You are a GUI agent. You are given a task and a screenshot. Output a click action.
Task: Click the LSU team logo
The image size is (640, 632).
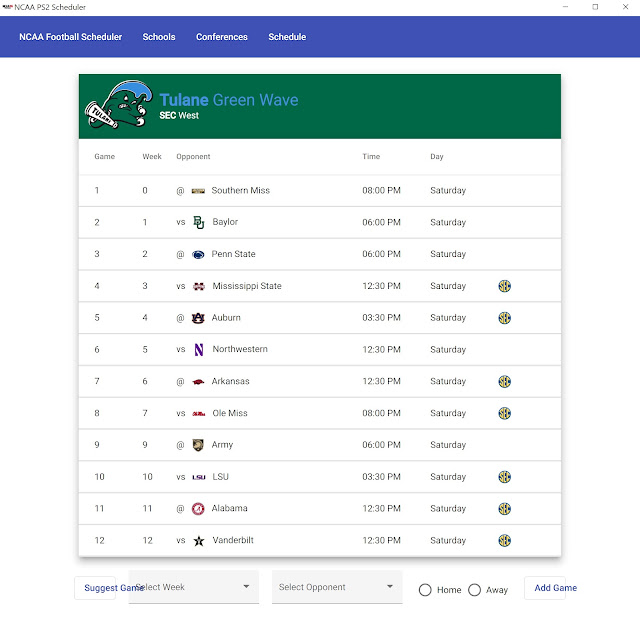click(x=199, y=477)
